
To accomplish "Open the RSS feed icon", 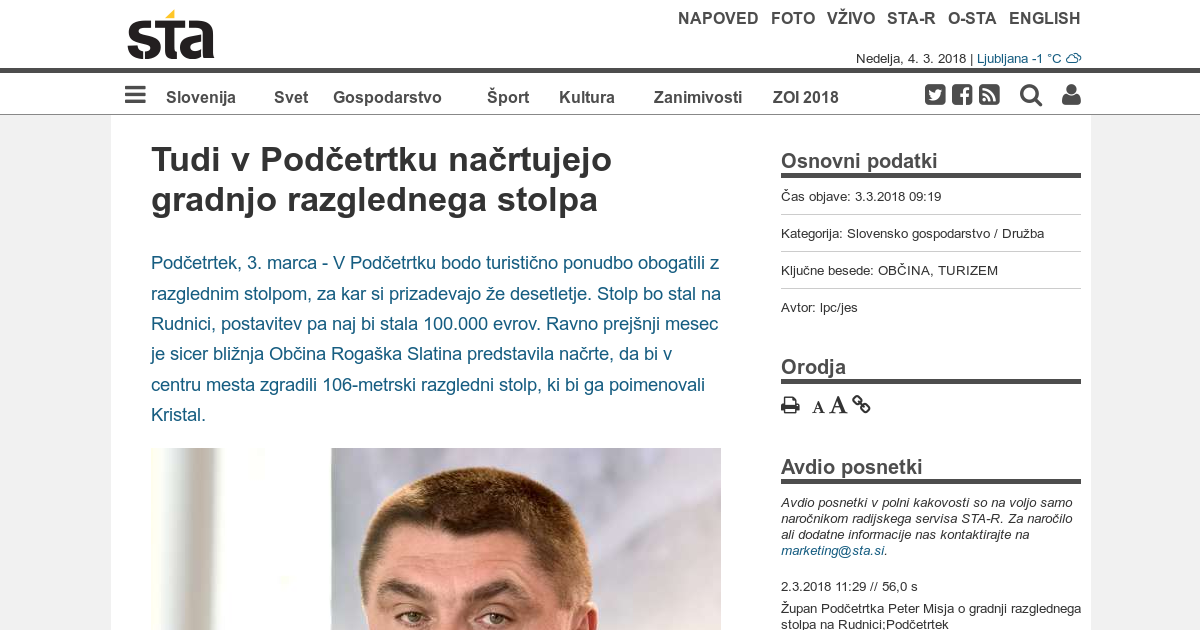I will click(989, 95).
